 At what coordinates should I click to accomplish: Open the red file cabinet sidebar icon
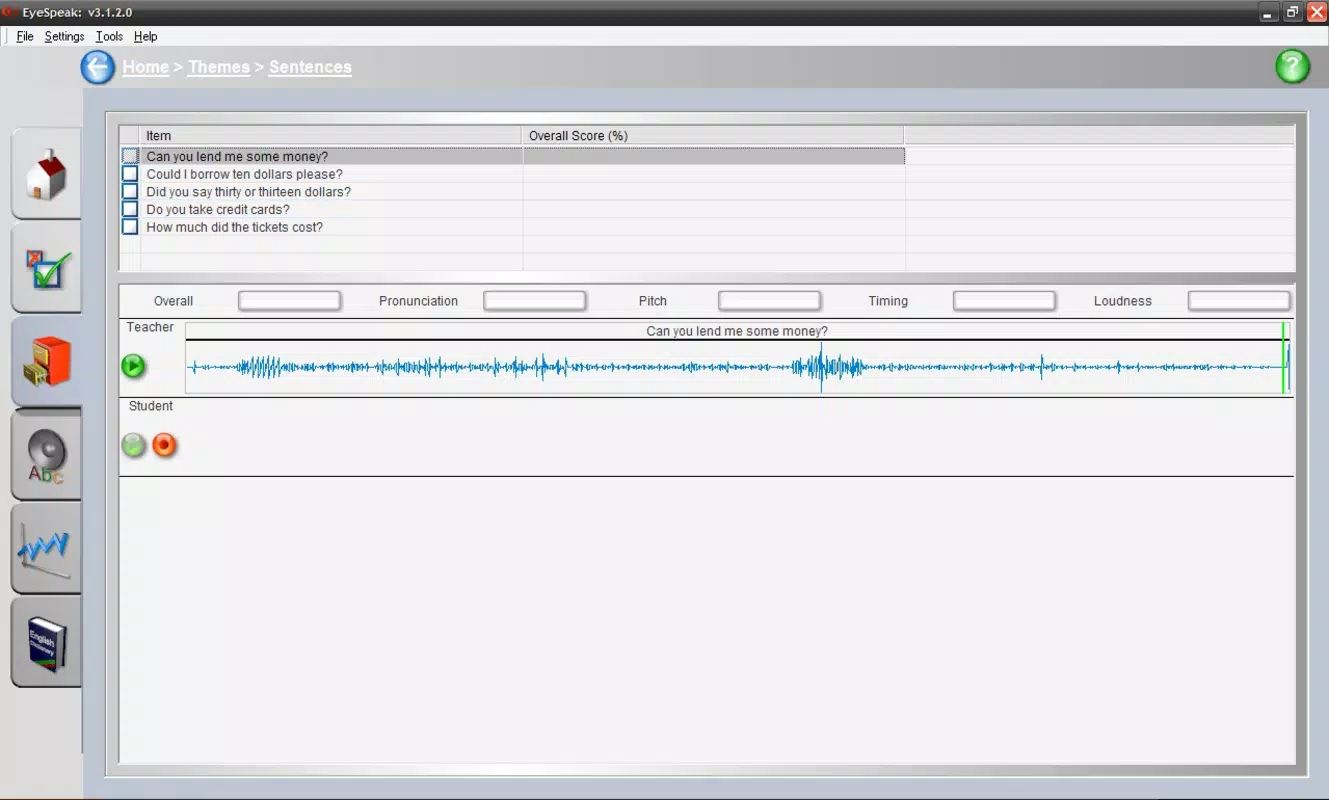pos(46,362)
